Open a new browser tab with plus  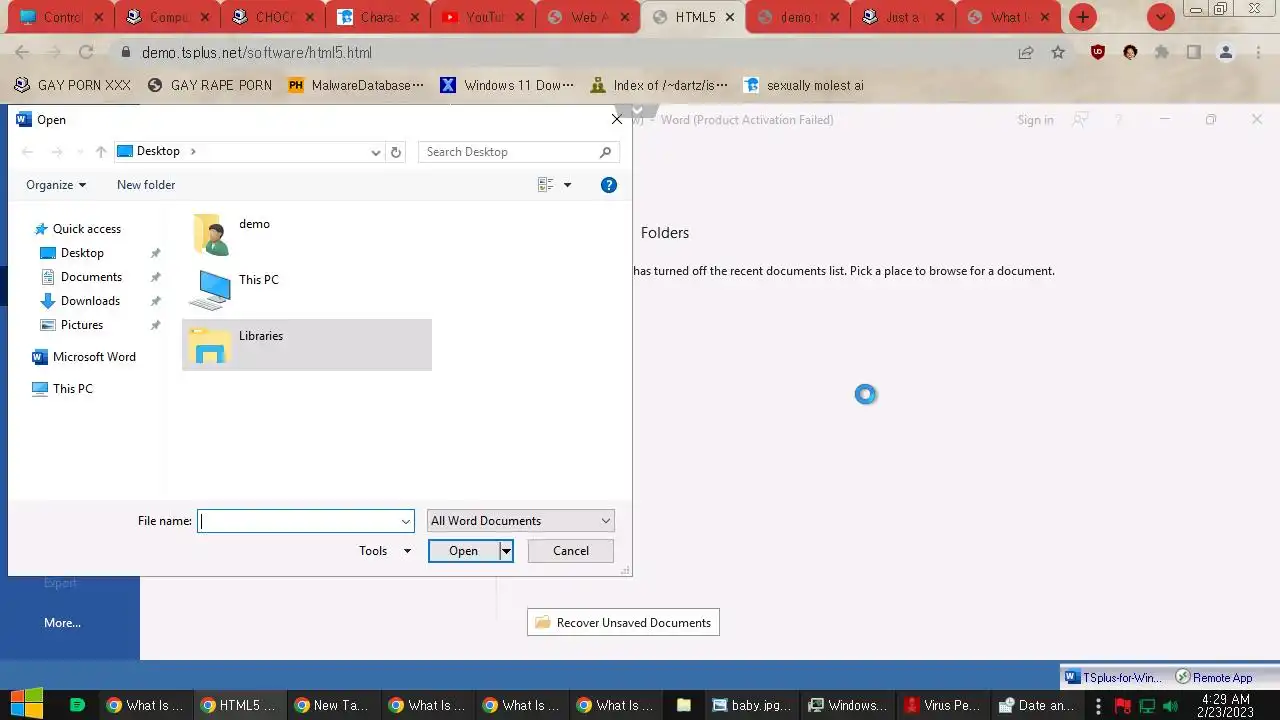pos(1082,17)
